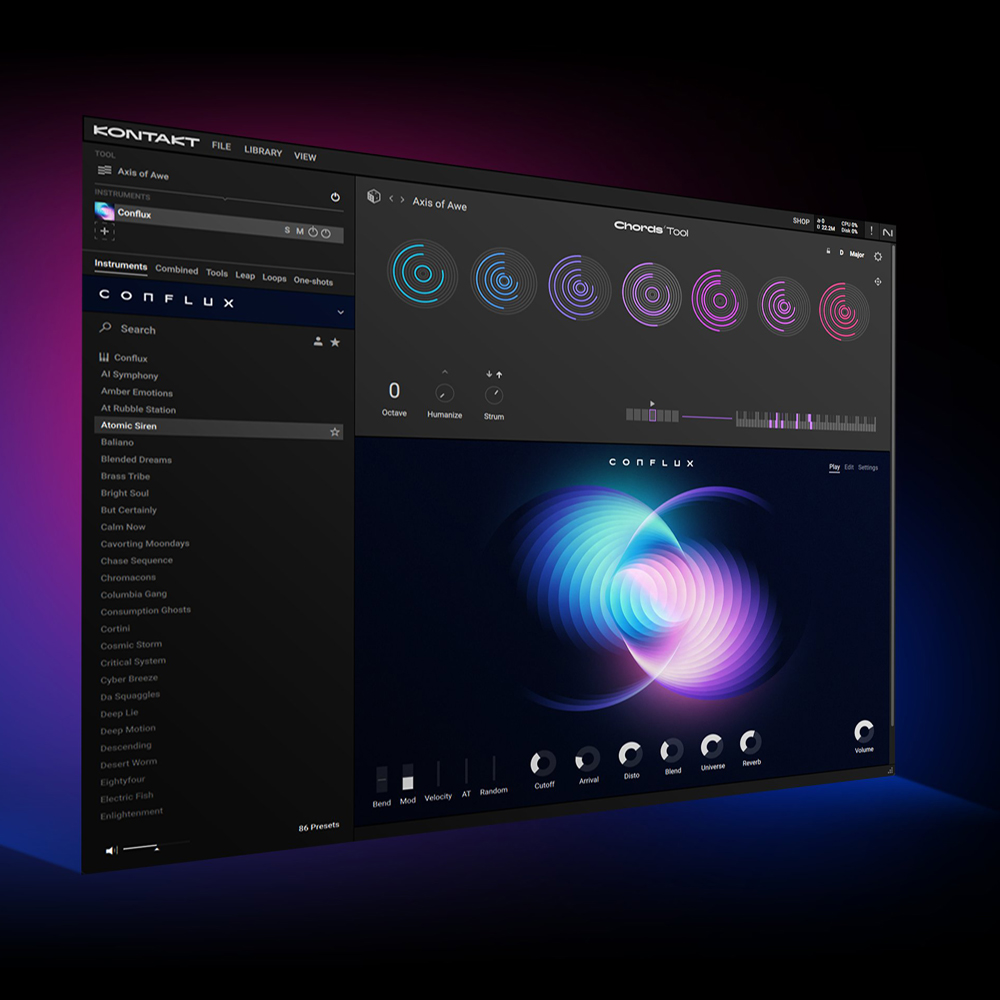Switch to the Combined tab
Image resolution: width=1000 pixels, height=1000 pixels.
(177, 269)
